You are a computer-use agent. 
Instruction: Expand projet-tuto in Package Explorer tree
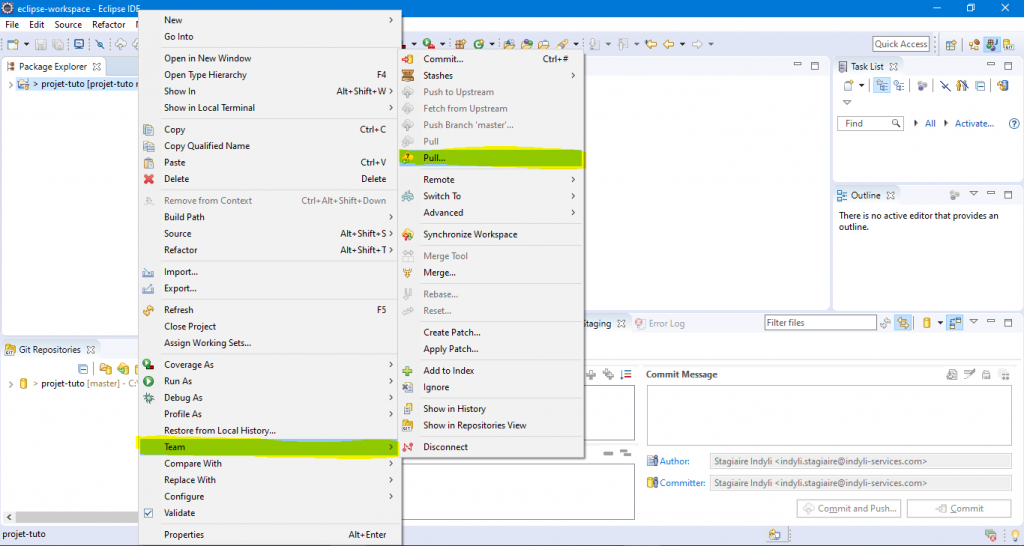pyautogui.click(x=10, y=84)
